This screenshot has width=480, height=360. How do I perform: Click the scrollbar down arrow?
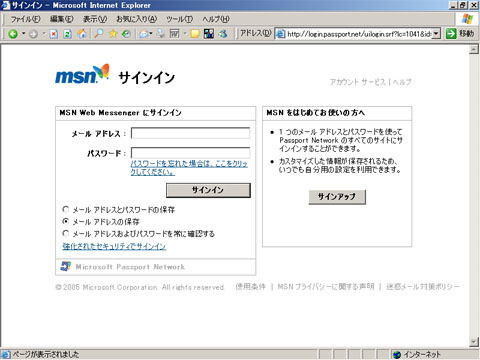[x=474, y=342]
